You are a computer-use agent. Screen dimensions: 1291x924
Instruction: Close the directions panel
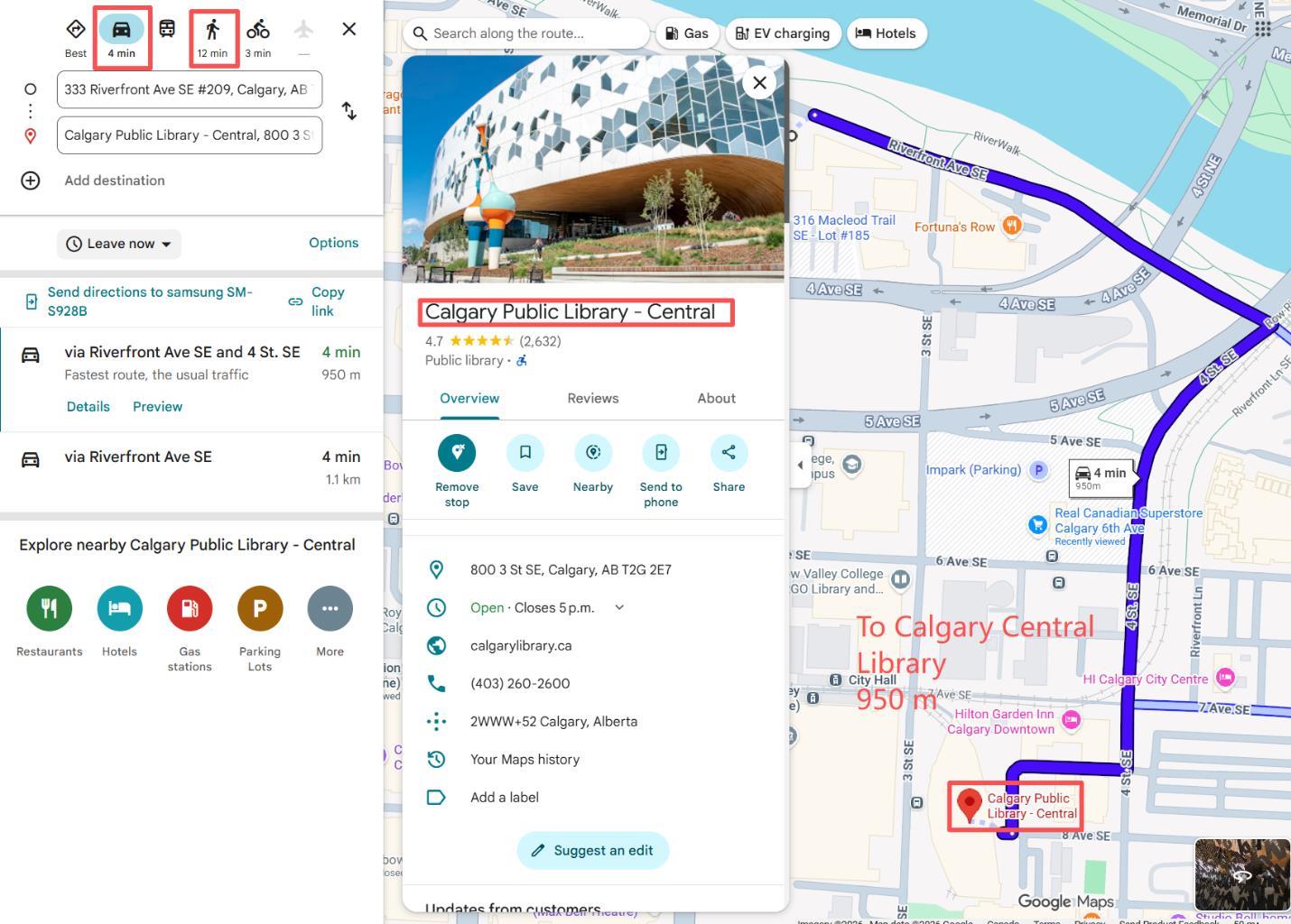point(349,29)
